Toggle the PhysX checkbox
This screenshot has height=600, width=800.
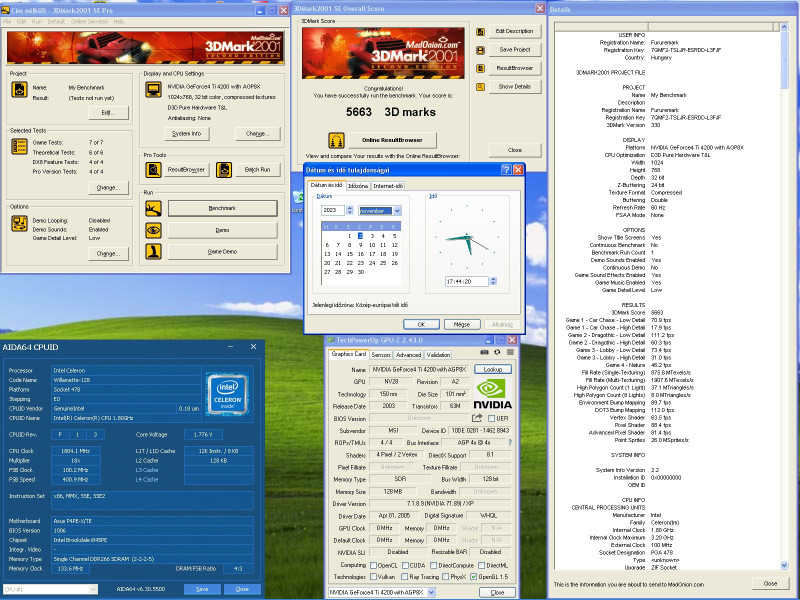point(445,577)
